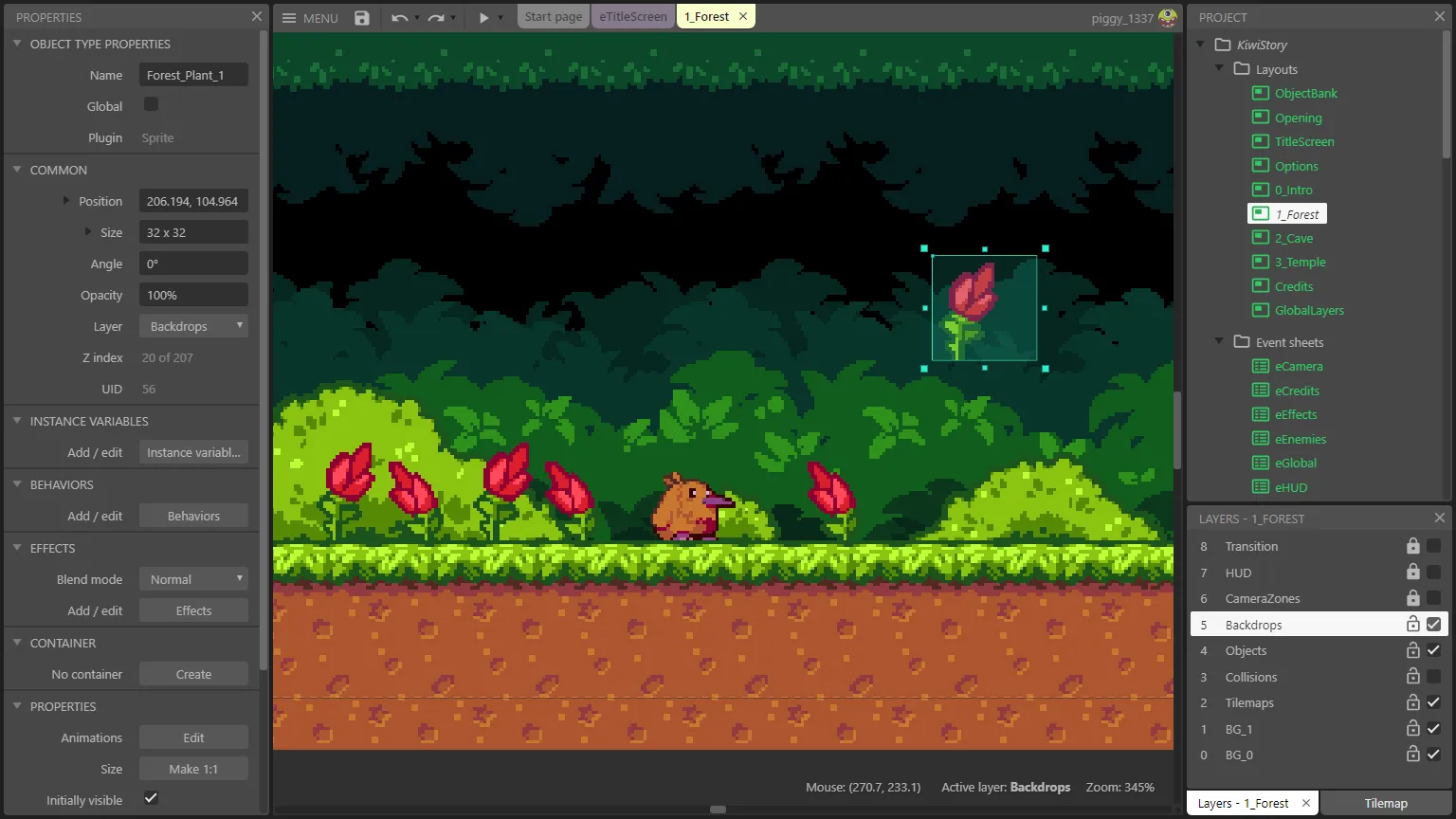
Task: Close the 1_Forest layout tab
Action: point(743,17)
